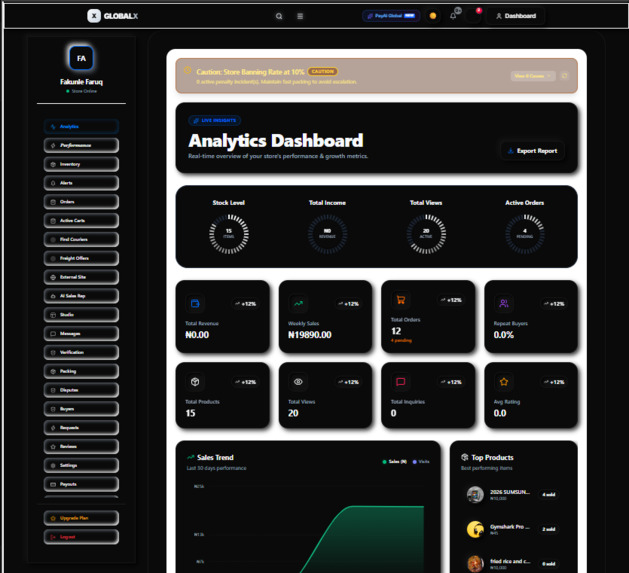This screenshot has height=573, width=629.
Task: Select Analytics in the sidebar
Action: (x=81, y=126)
